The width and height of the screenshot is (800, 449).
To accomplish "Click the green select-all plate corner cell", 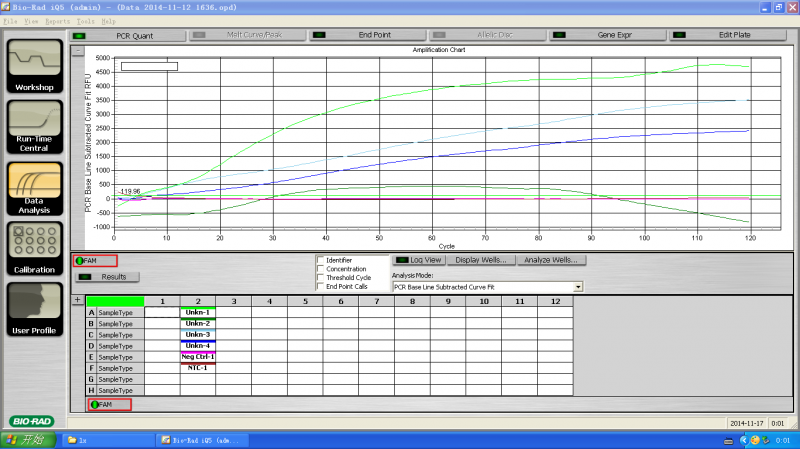I will pos(115,302).
